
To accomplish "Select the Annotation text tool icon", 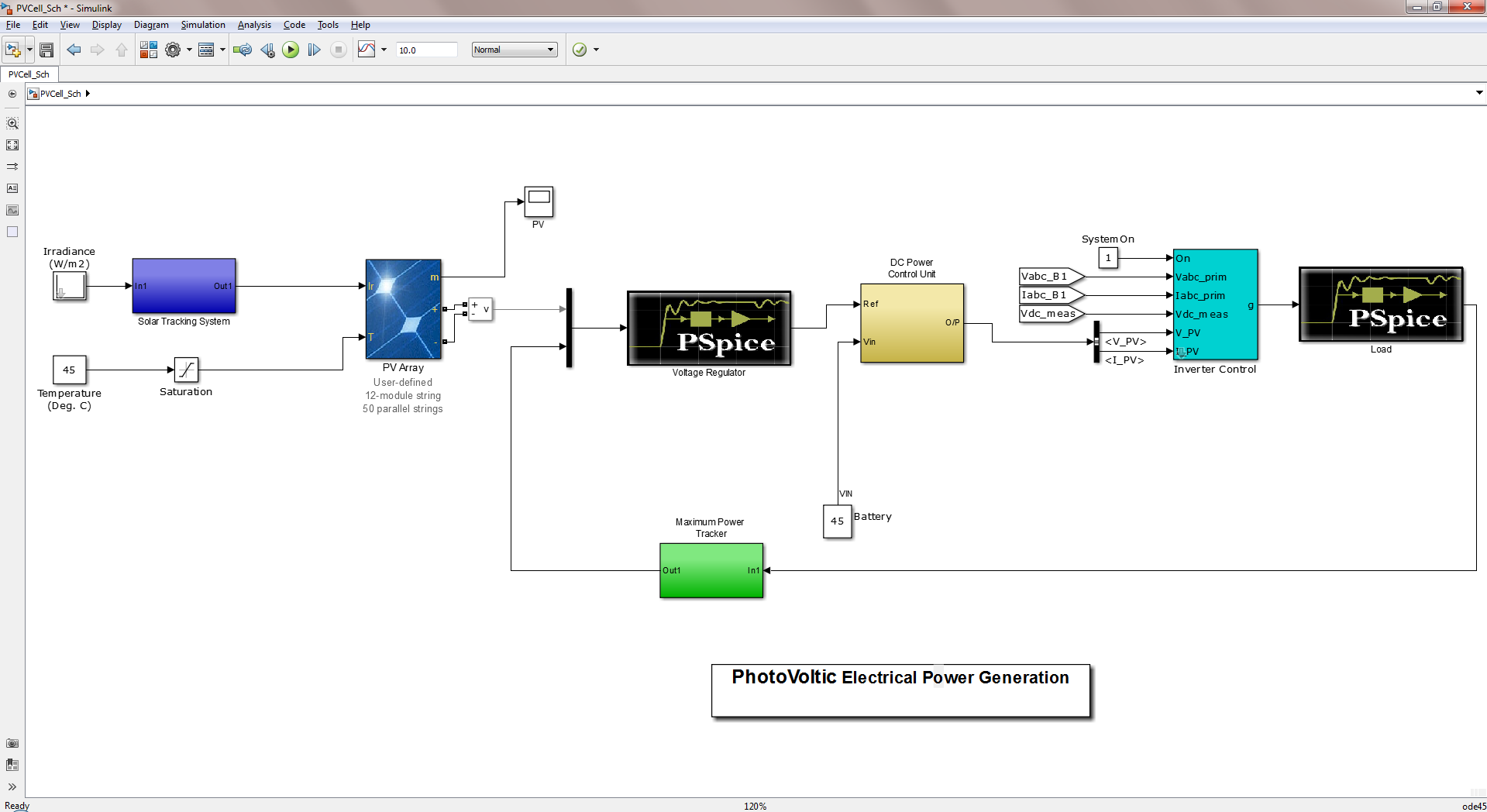I will tap(12, 188).
